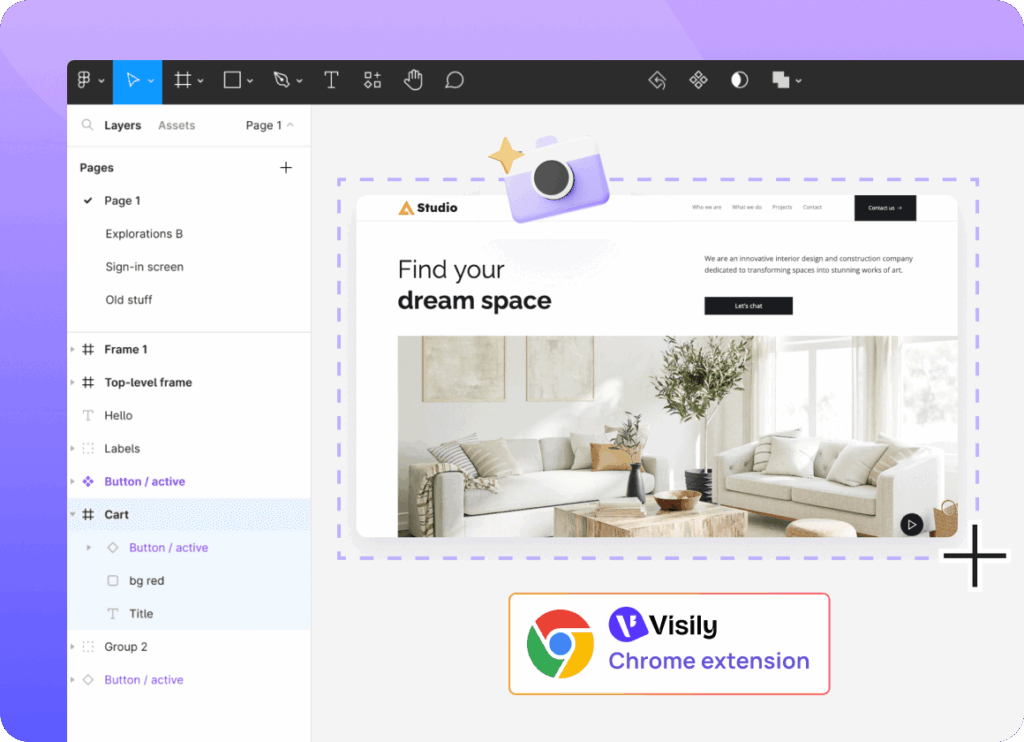1024x742 pixels.
Task: Open the Resources components tool
Action: (x=372, y=80)
